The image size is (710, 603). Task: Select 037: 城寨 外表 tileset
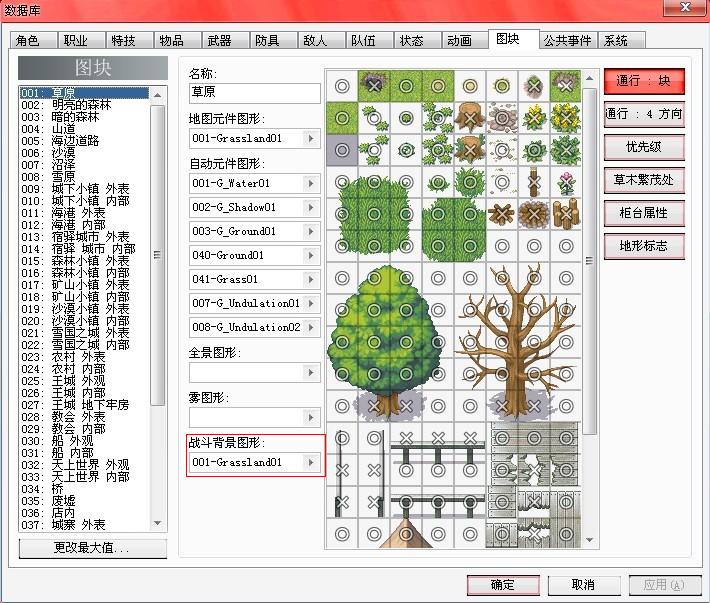coord(84,525)
